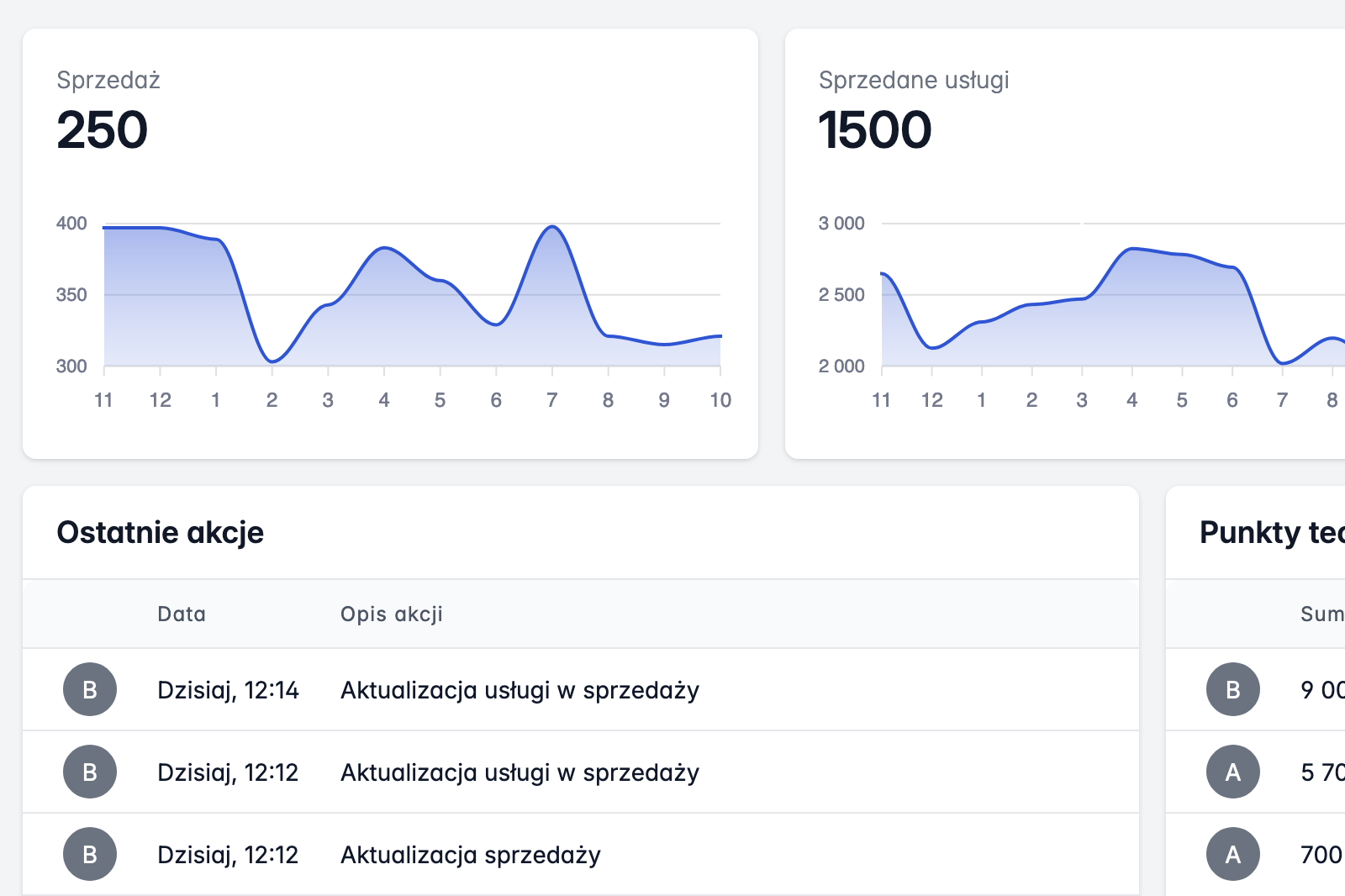
Task: Click the Data column header
Action: point(182,614)
